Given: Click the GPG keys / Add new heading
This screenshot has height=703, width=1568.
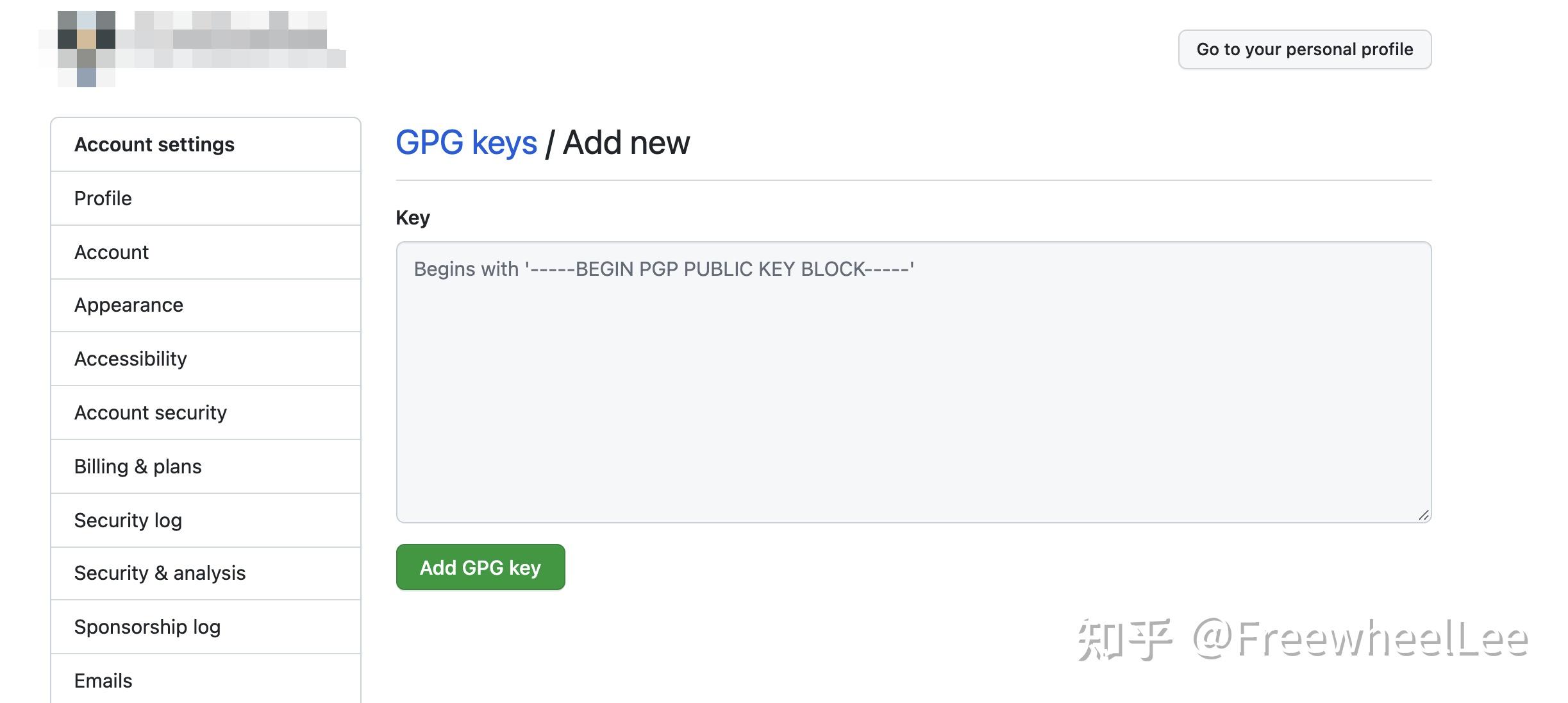Looking at the screenshot, I should coord(543,142).
